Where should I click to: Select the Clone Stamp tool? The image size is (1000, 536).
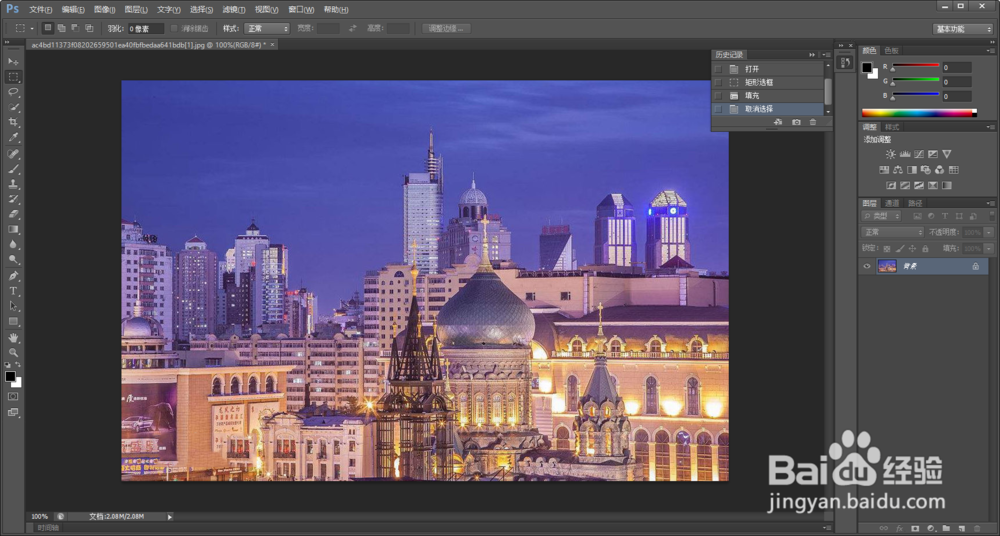point(13,184)
